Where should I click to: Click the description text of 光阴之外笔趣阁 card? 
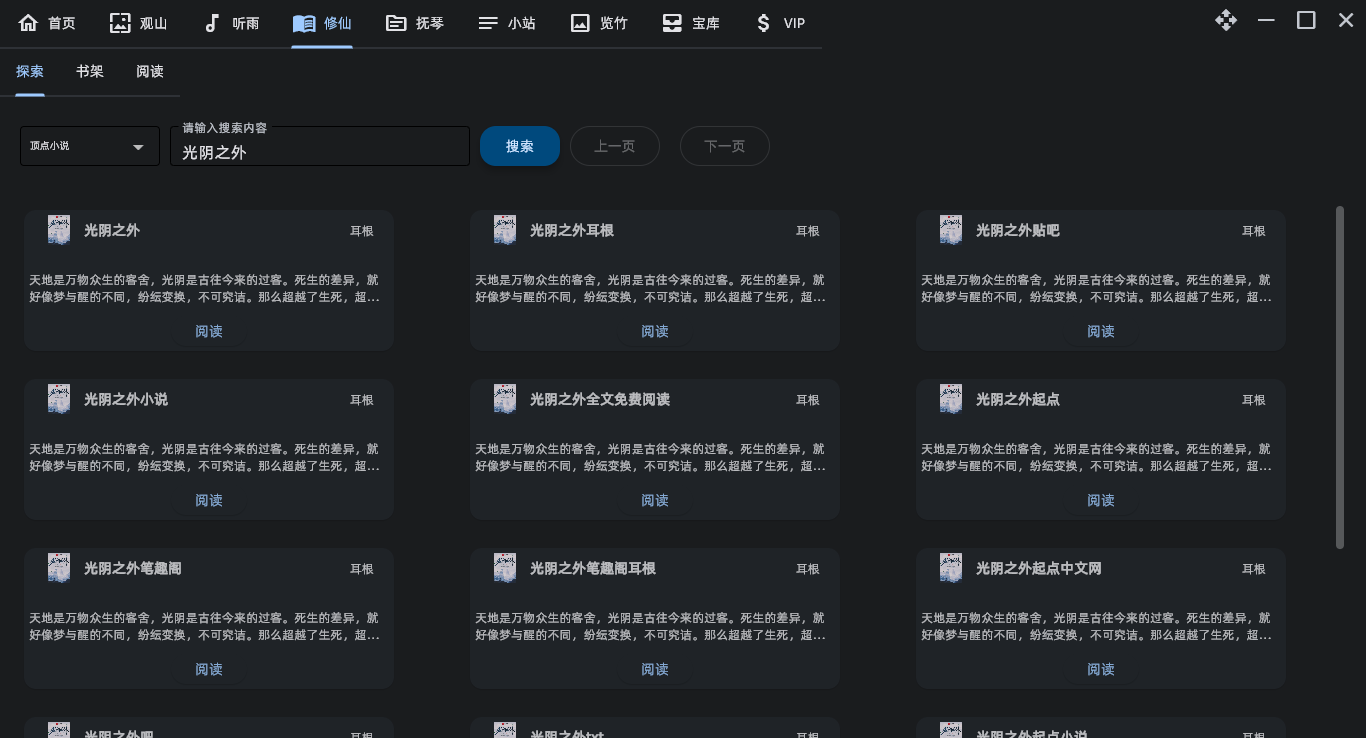click(x=204, y=627)
